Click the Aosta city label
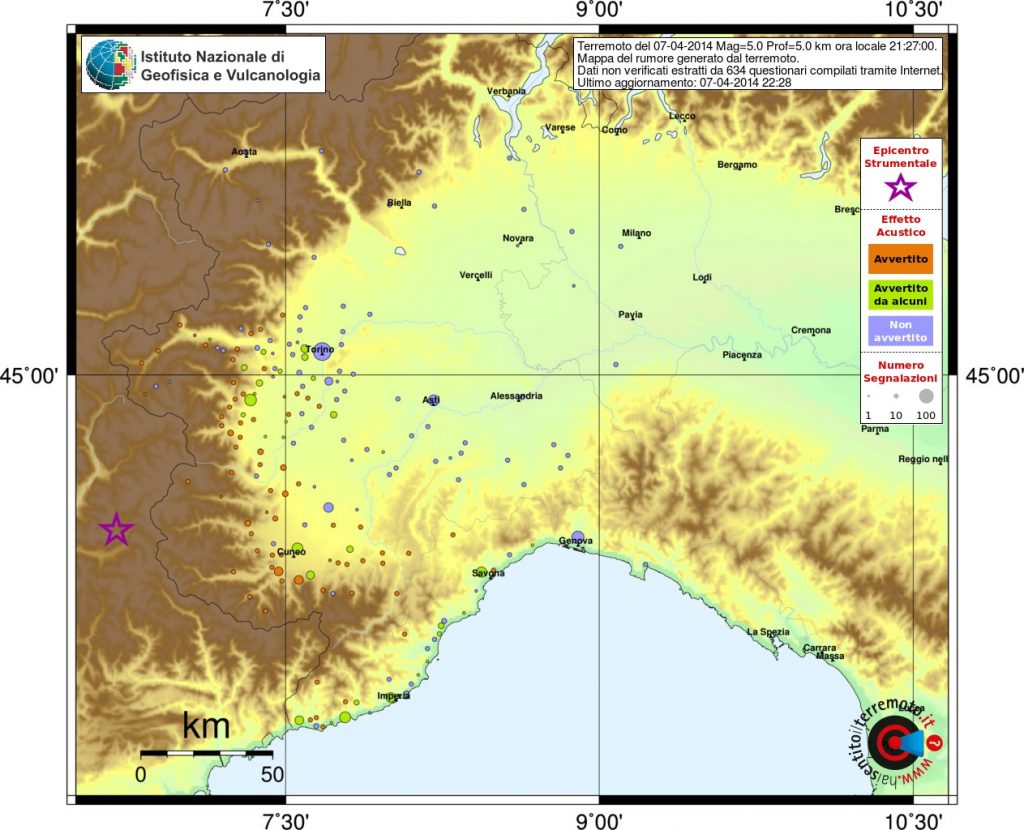The width and height of the screenshot is (1024, 830). click(244, 152)
